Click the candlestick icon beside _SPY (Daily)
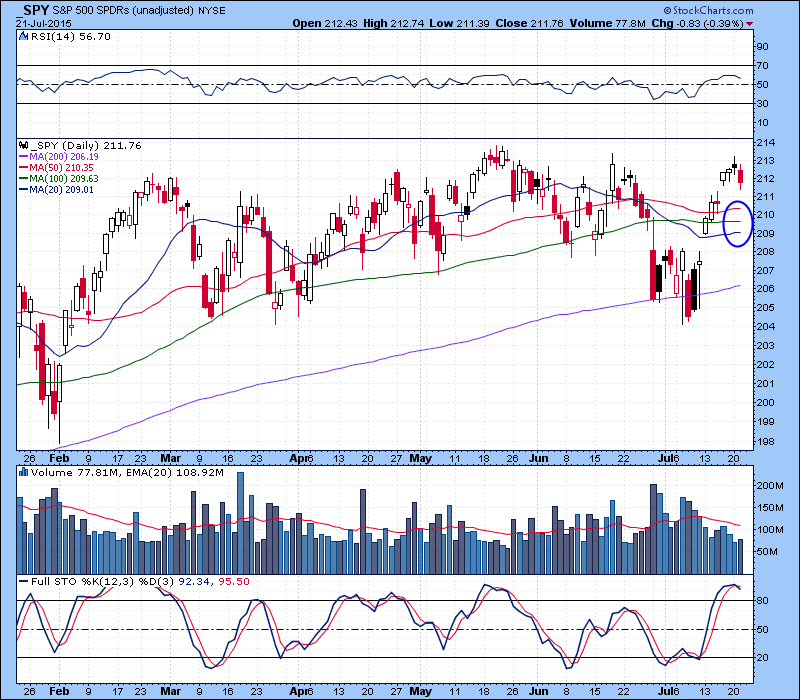The image size is (800, 700). point(23,145)
